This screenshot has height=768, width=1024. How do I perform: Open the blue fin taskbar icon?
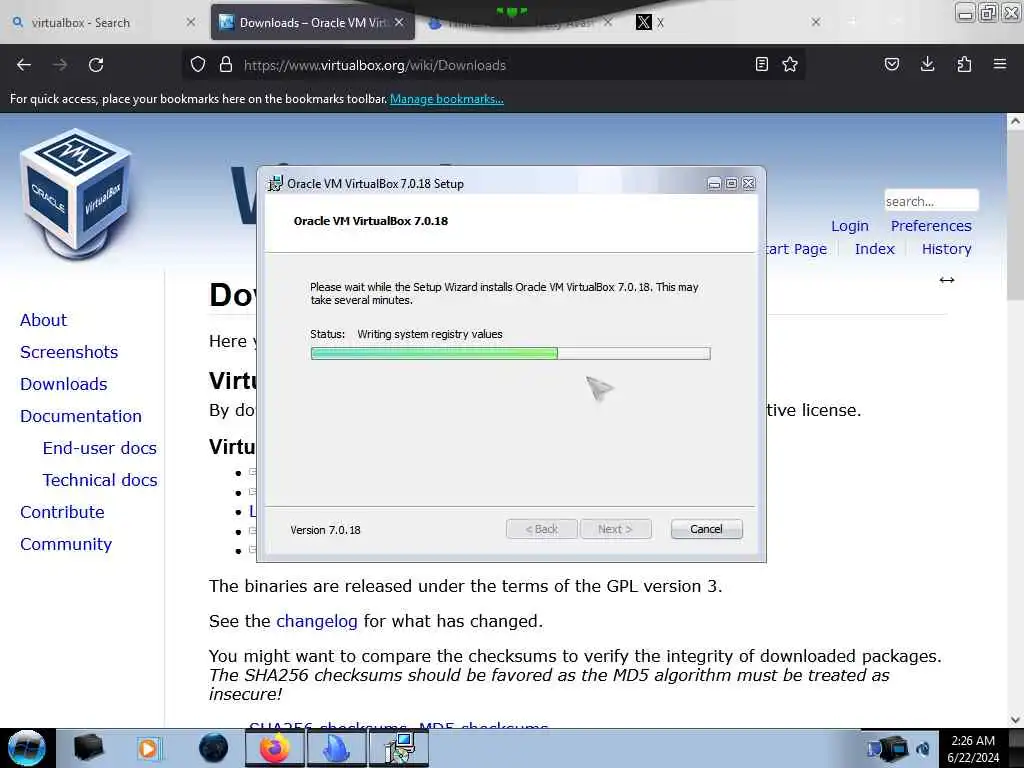(x=336, y=748)
